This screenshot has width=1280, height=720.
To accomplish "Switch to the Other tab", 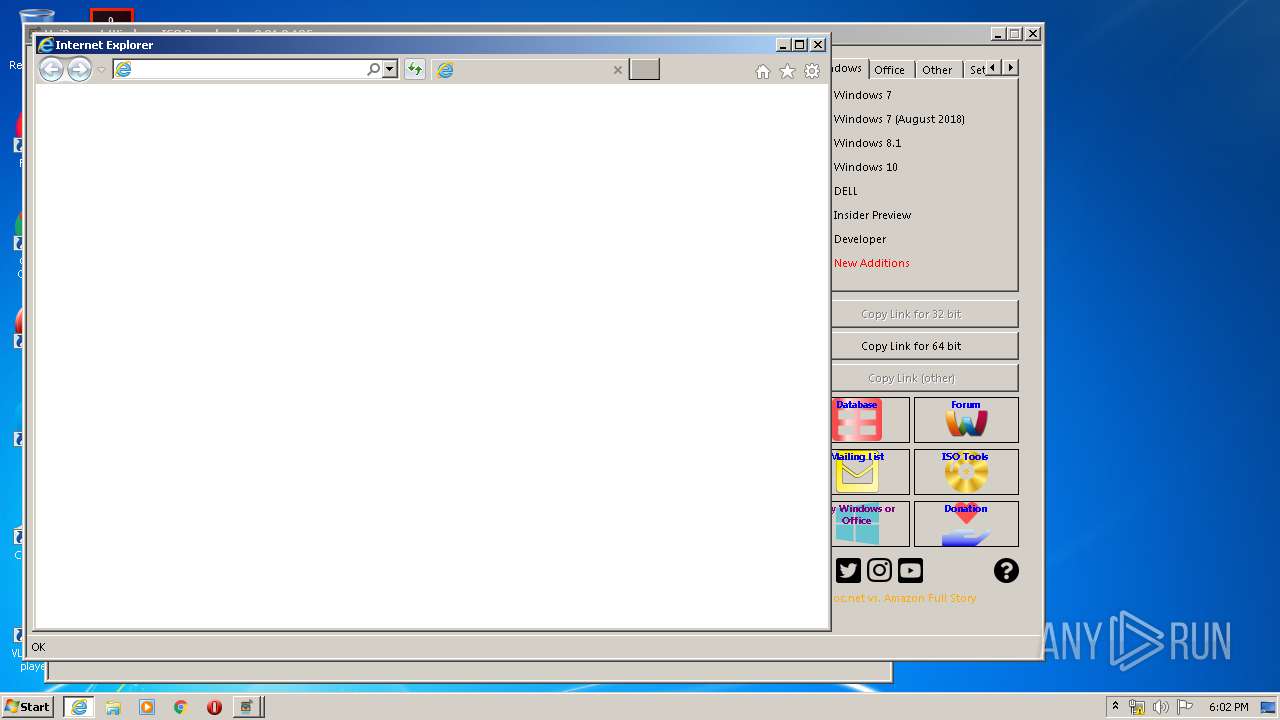I will [937, 70].
